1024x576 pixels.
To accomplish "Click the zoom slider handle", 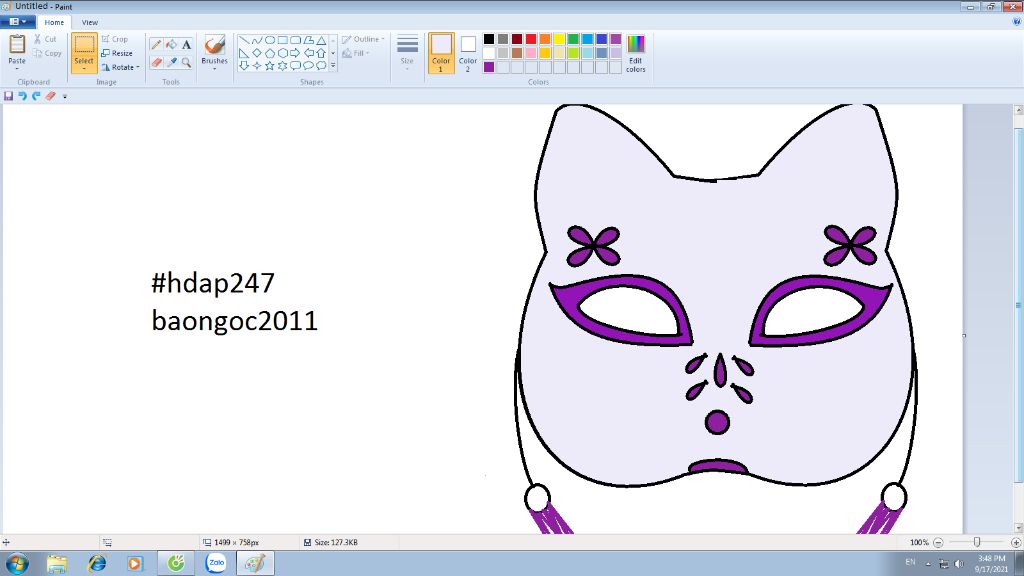I will tap(977, 542).
